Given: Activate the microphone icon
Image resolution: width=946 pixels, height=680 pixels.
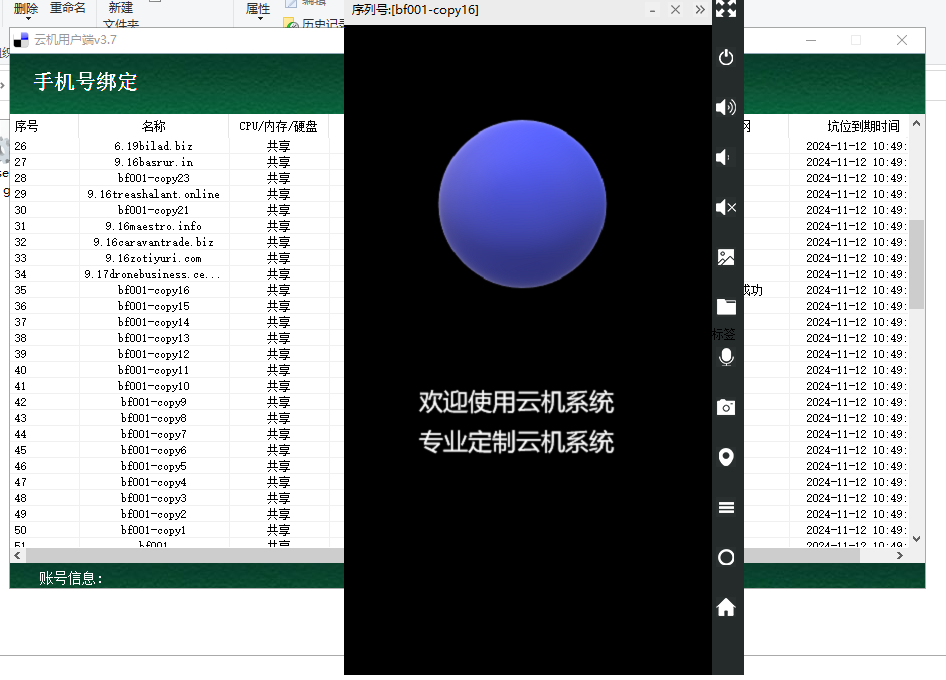Looking at the screenshot, I should [x=726, y=356].
